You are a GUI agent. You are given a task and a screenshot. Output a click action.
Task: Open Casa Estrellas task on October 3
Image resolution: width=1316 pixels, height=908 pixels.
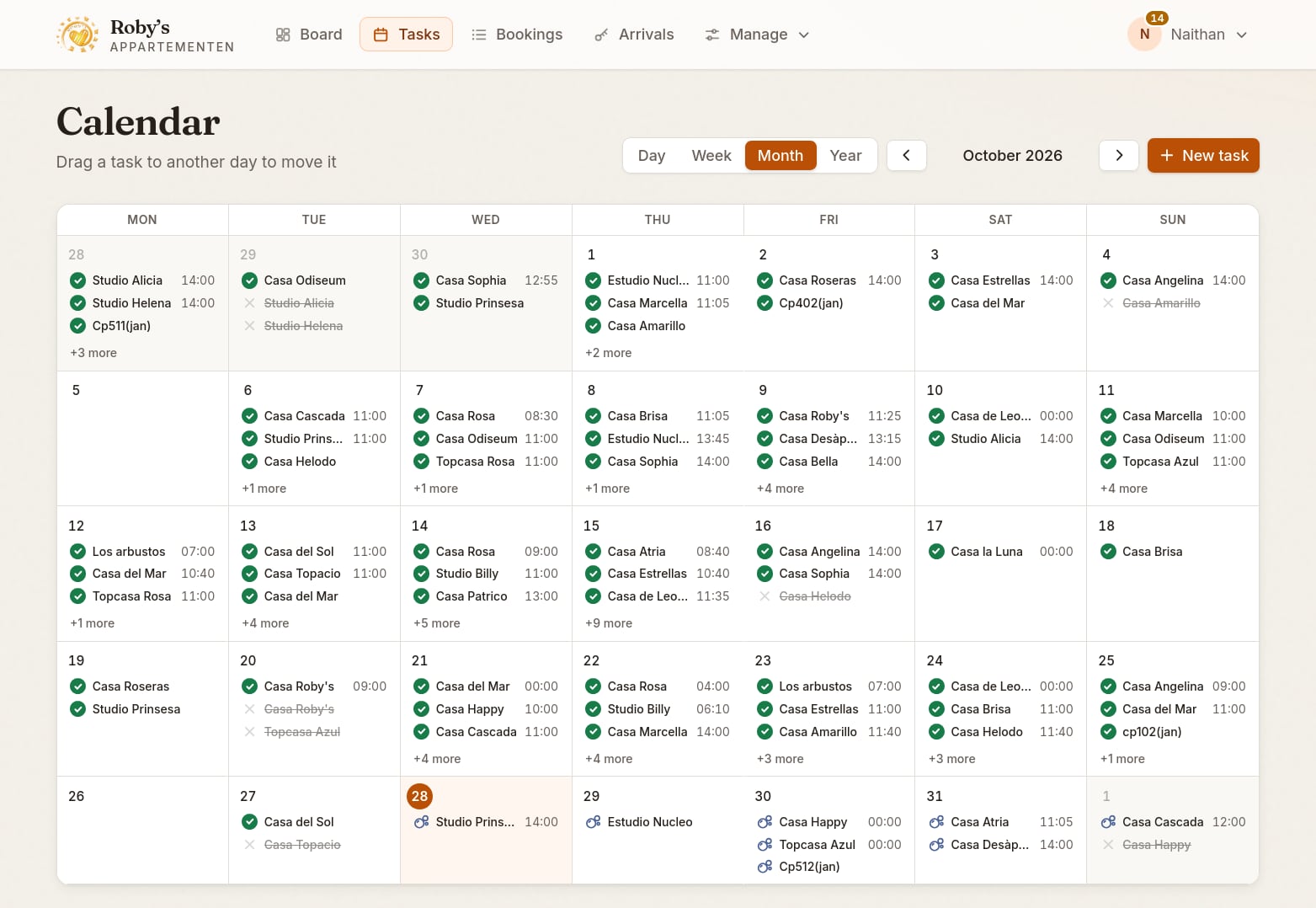(1001, 280)
